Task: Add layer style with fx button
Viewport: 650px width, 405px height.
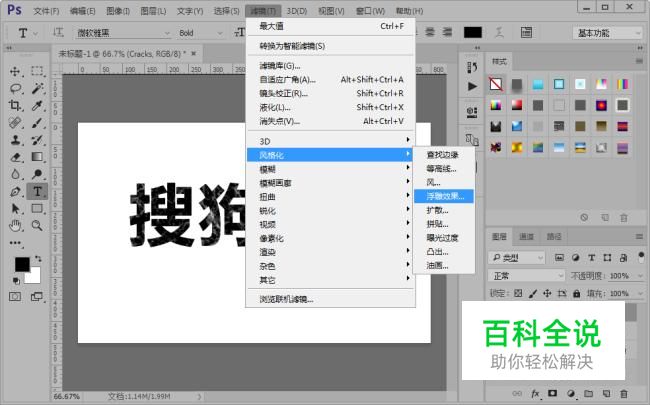Action: click(535, 393)
